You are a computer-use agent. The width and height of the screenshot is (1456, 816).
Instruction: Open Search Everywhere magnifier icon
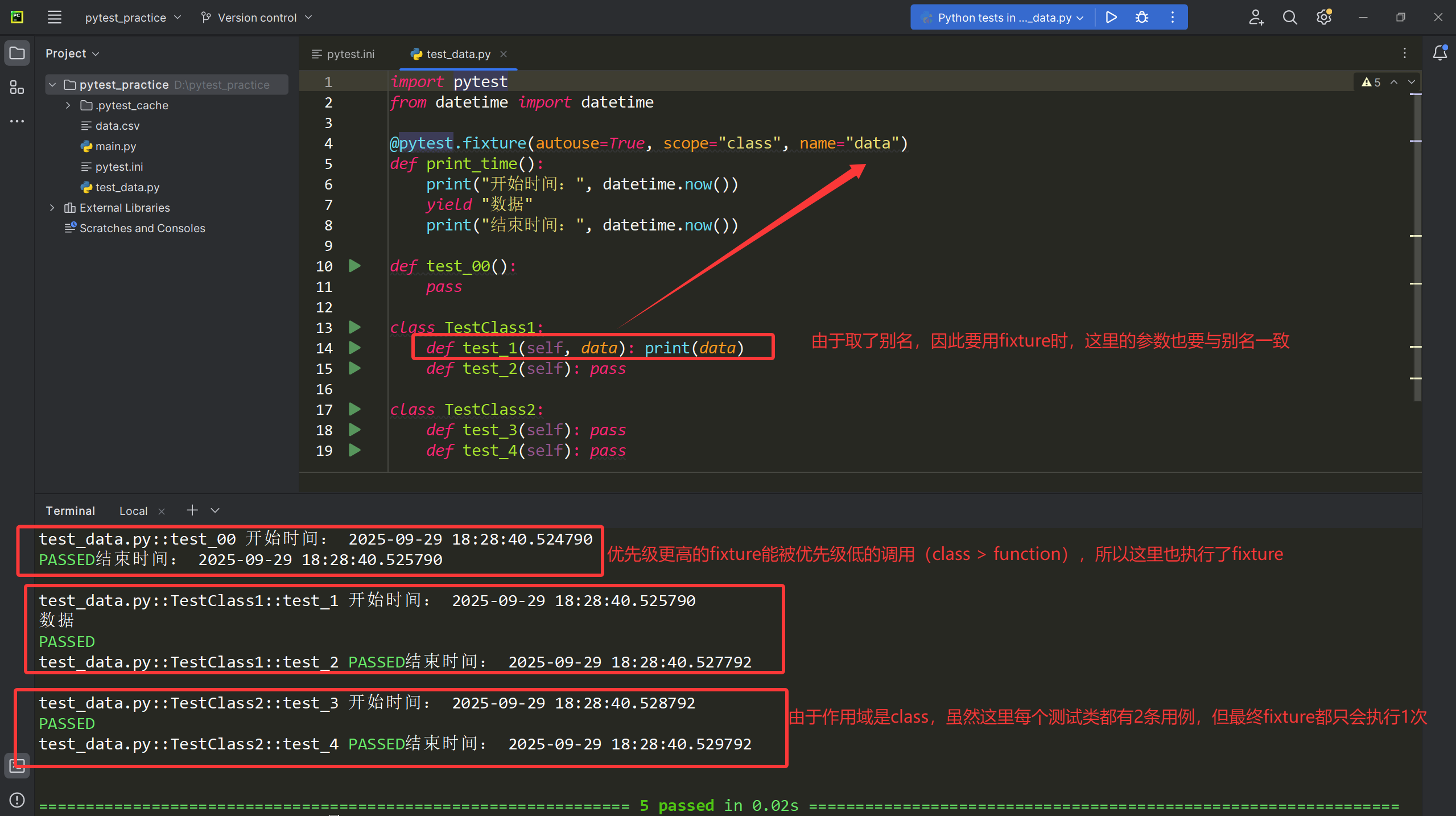(1290, 18)
